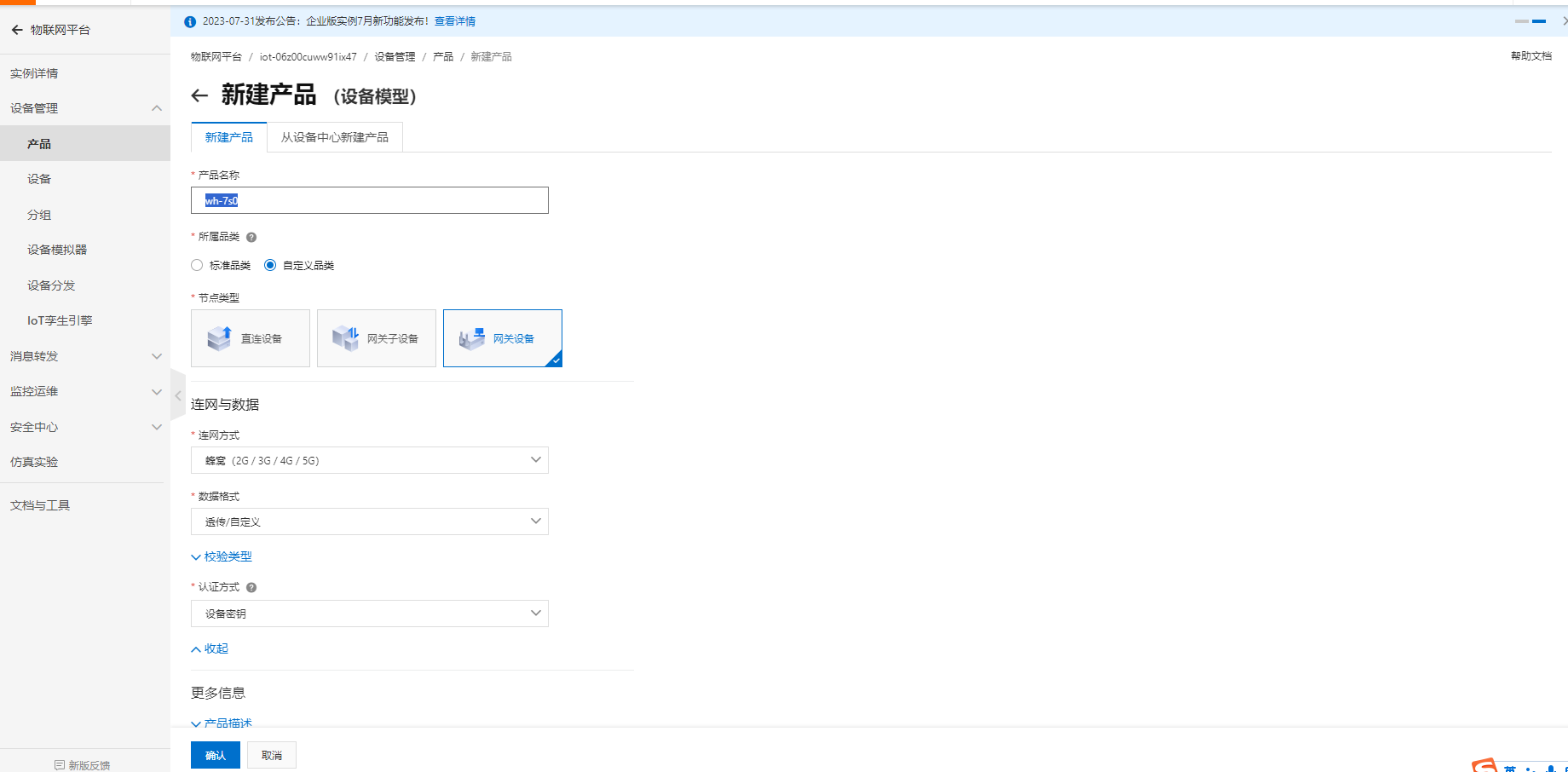
Task: Open the 连网方式 dropdown
Action: tap(370, 460)
